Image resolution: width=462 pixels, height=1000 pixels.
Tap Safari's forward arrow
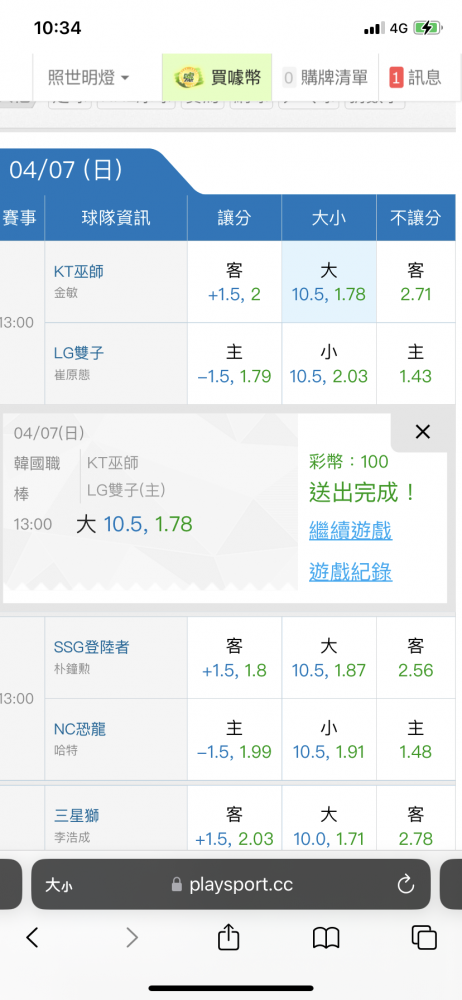(x=131, y=938)
